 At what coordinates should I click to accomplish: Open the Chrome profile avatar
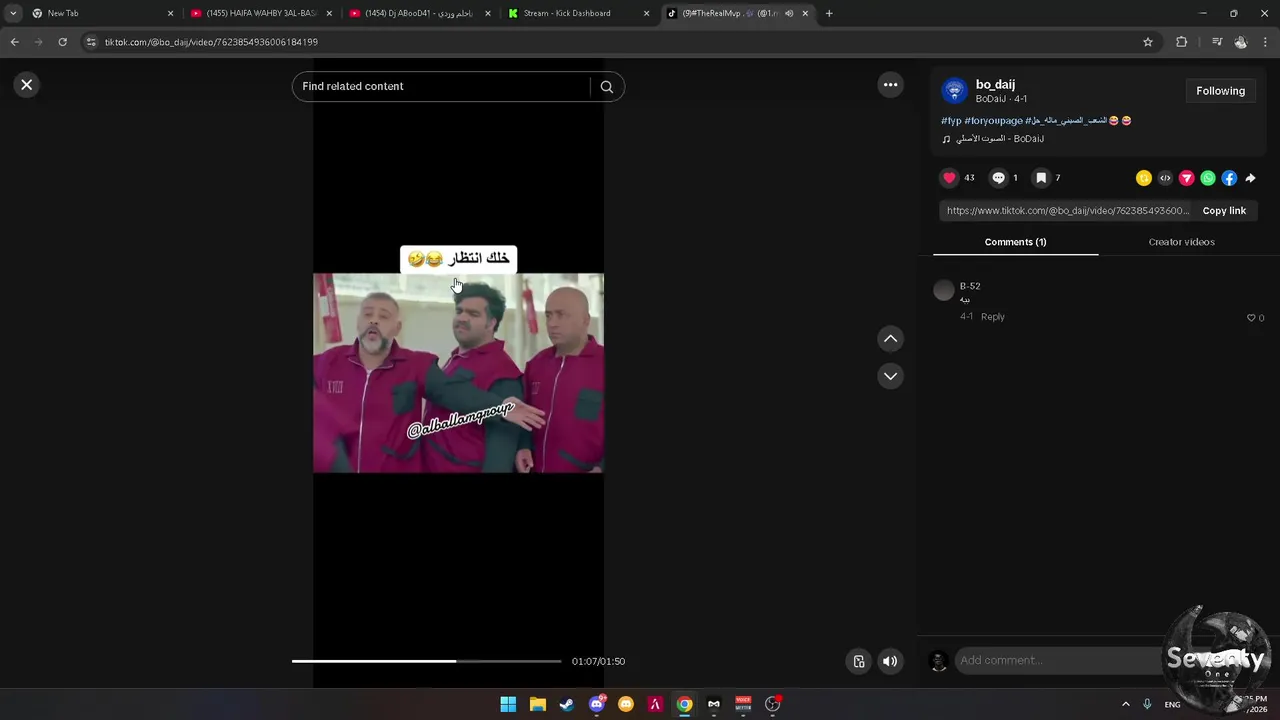pos(1241,42)
